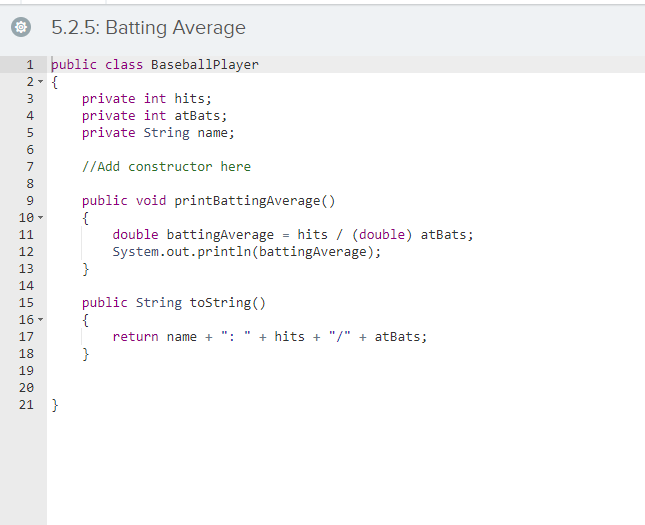
Task: Click 'public void printBattingAverage()' declaration
Action: point(209,201)
